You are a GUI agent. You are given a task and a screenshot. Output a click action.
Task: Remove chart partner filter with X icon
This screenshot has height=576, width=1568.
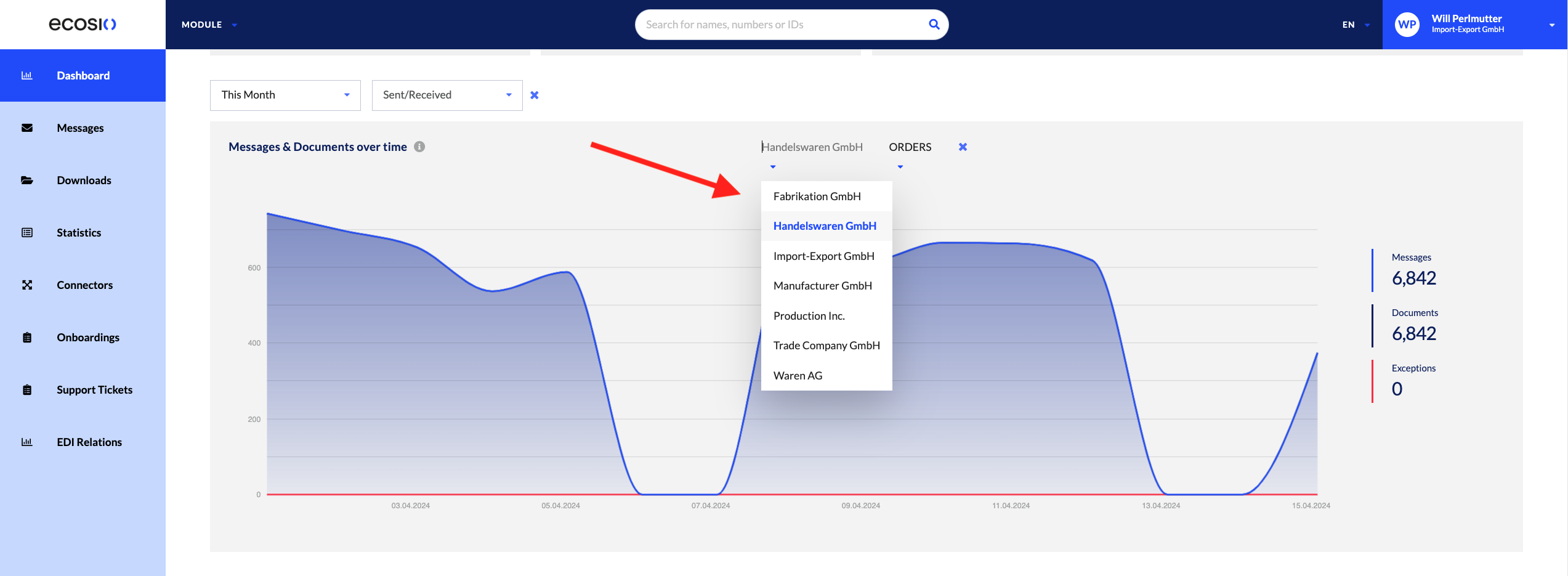click(x=963, y=147)
